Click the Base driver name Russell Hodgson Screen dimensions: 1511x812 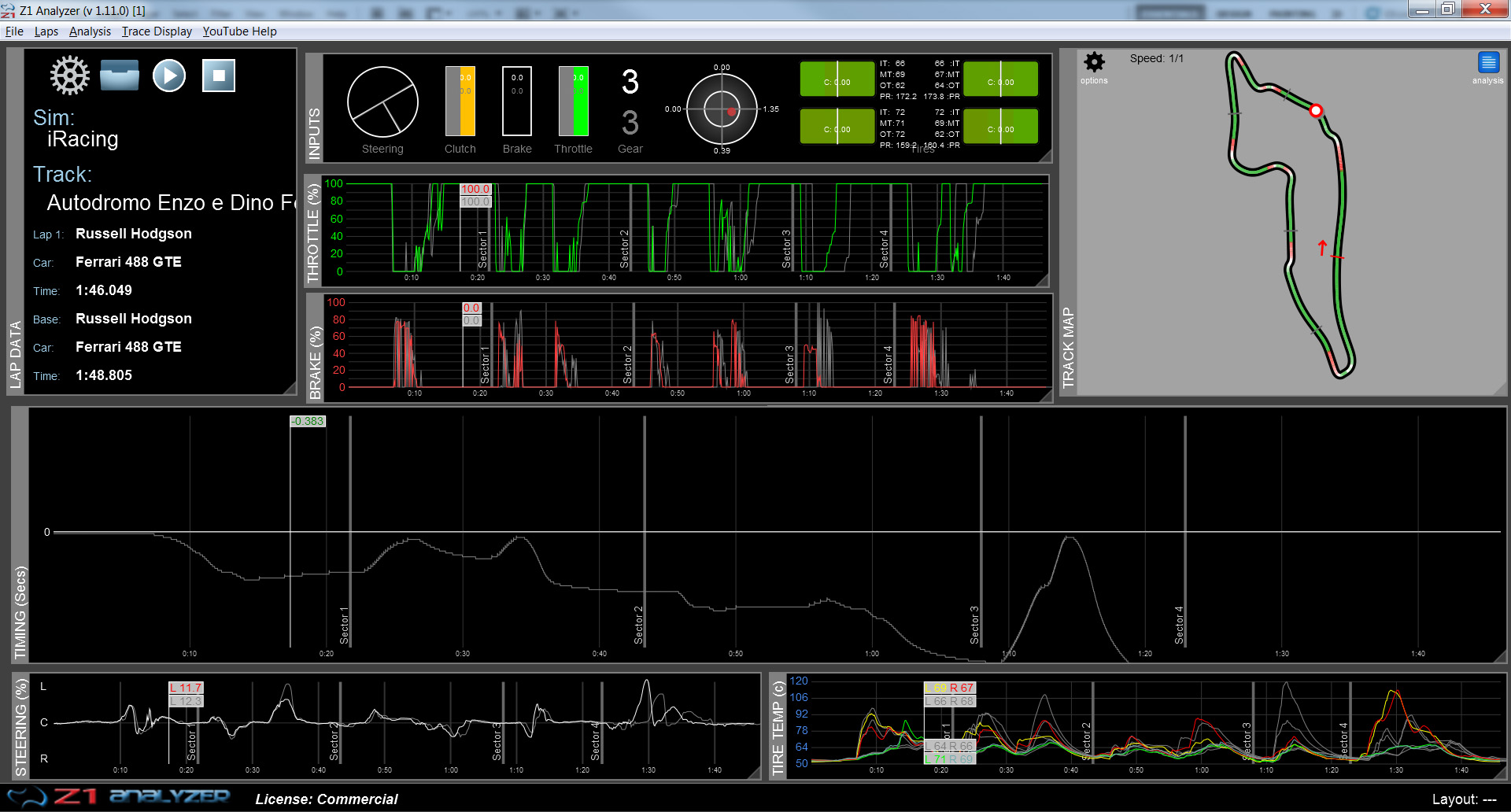tap(134, 319)
